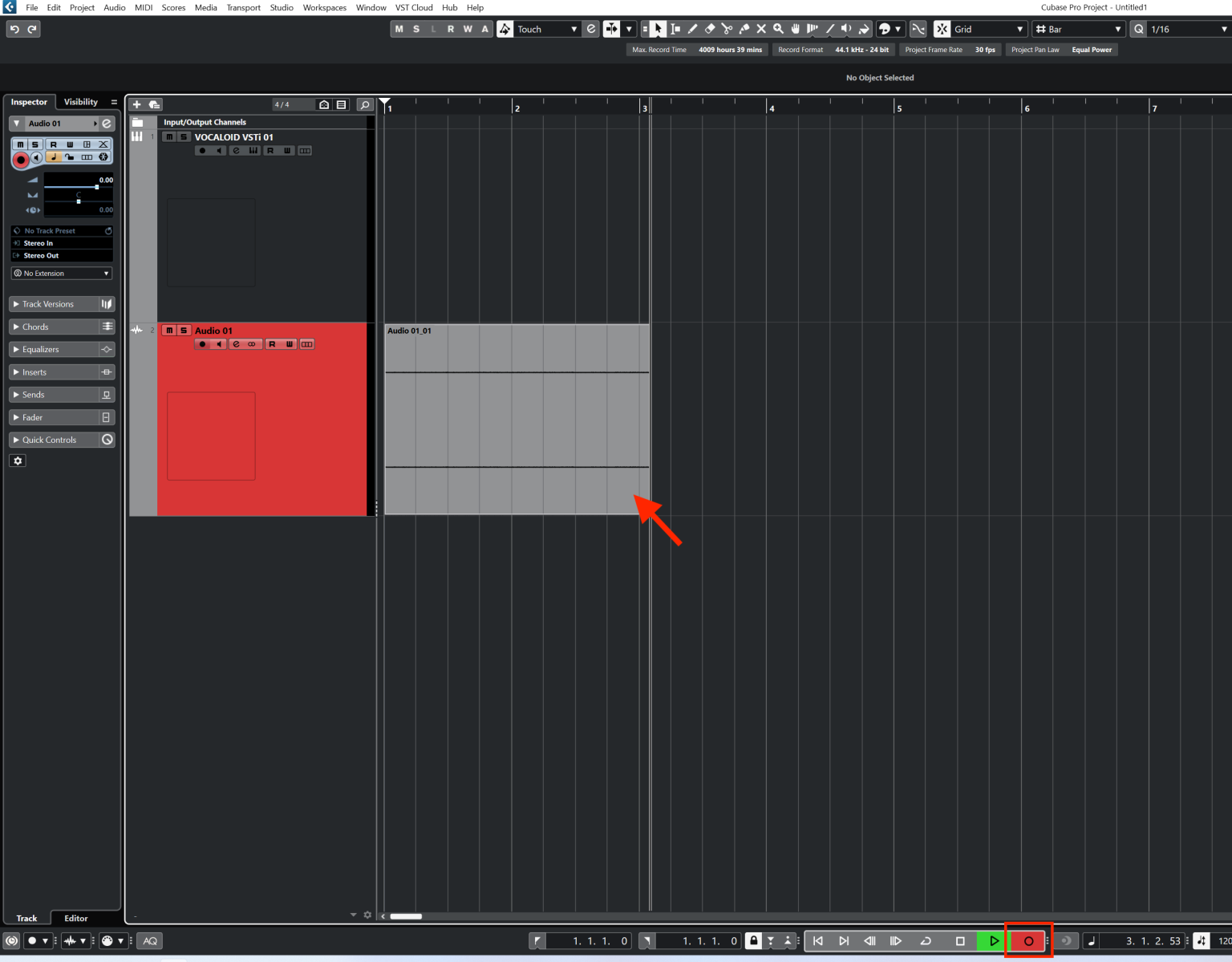Solo the Audio 01 track
The image size is (1232, 962).
coord(184,330)
